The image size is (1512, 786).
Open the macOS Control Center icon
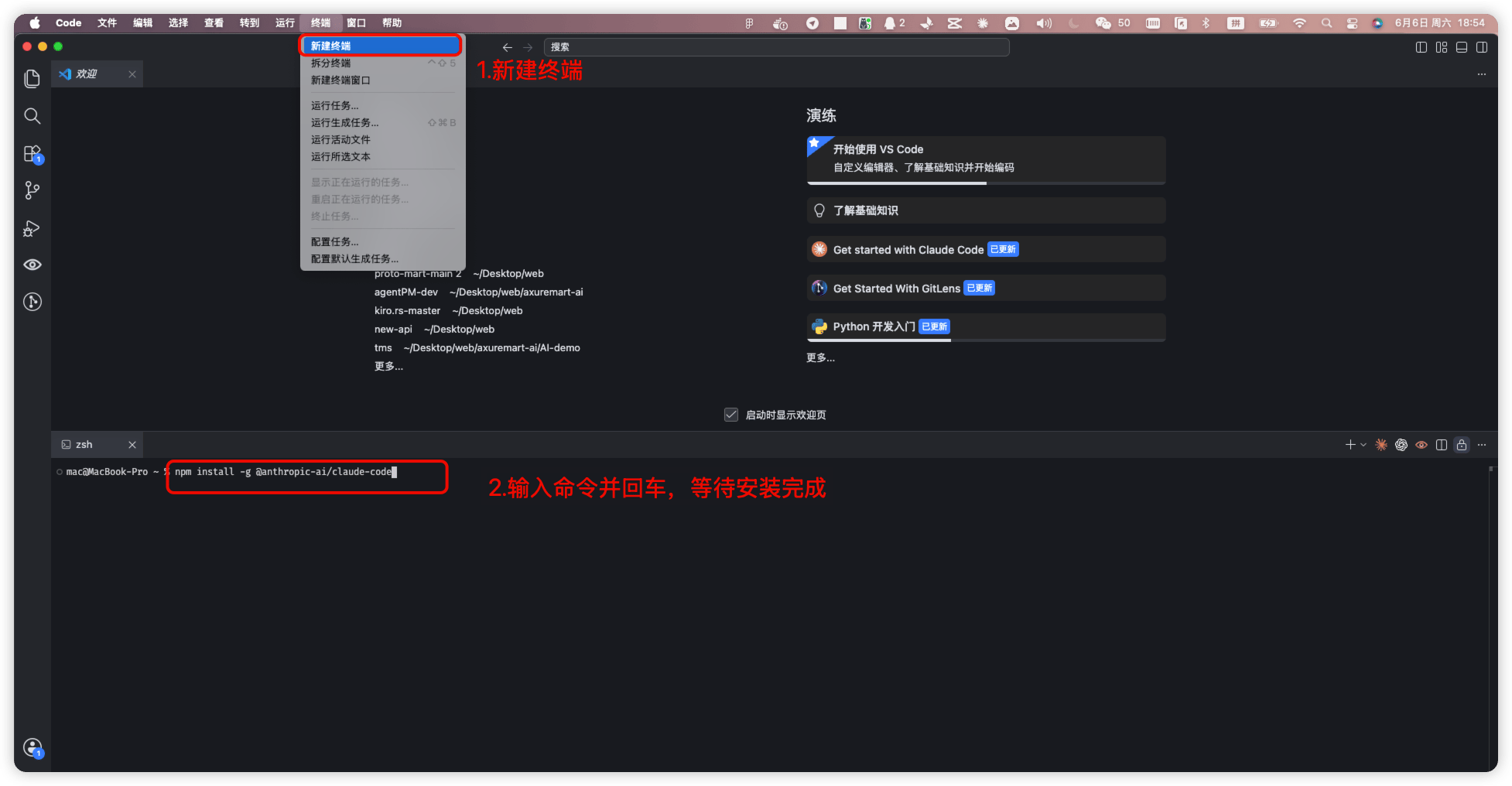(x=1352, y=23)
